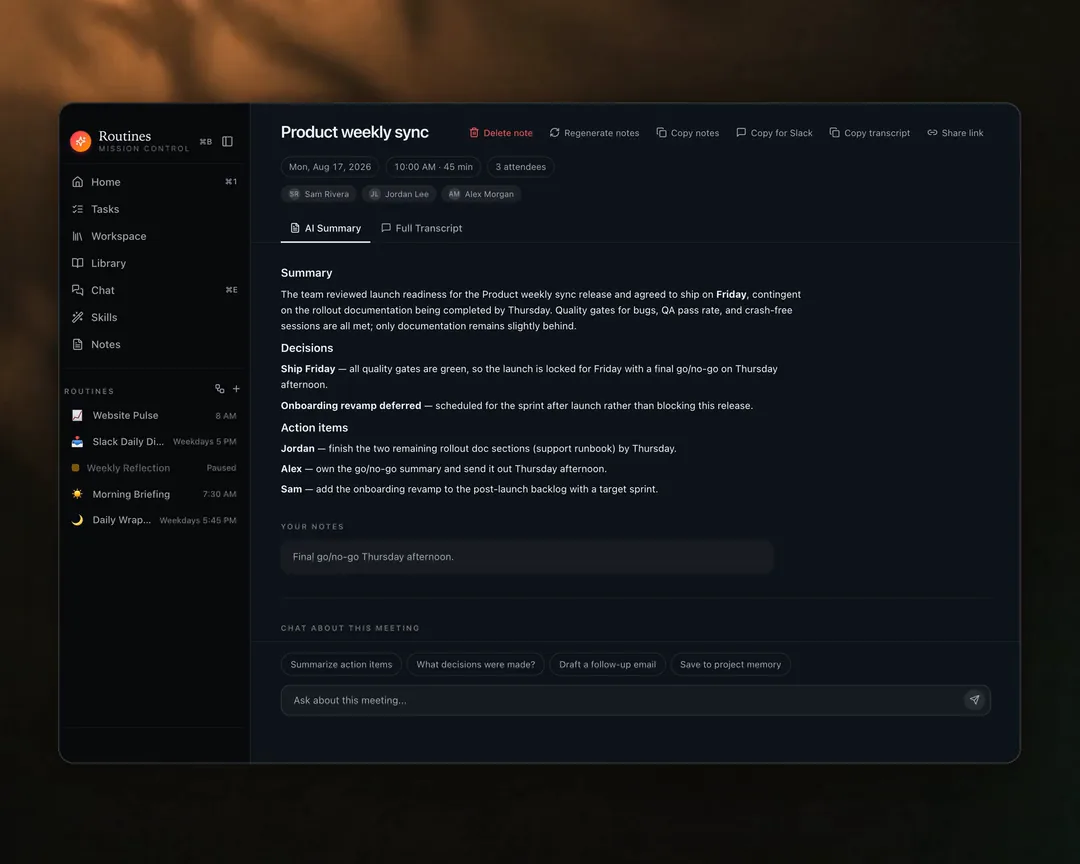
Task: Click the Daily Wrap moon icon
Action: pyautogui.click(x=77, y=520)
